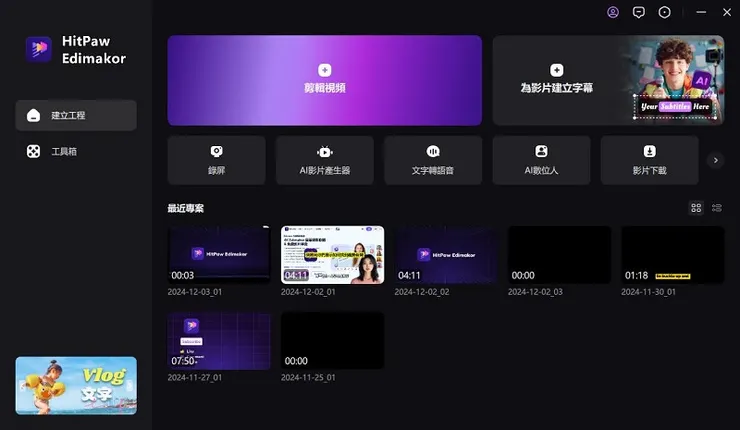
Task: Open the user account profile icon
Action: 613,12
